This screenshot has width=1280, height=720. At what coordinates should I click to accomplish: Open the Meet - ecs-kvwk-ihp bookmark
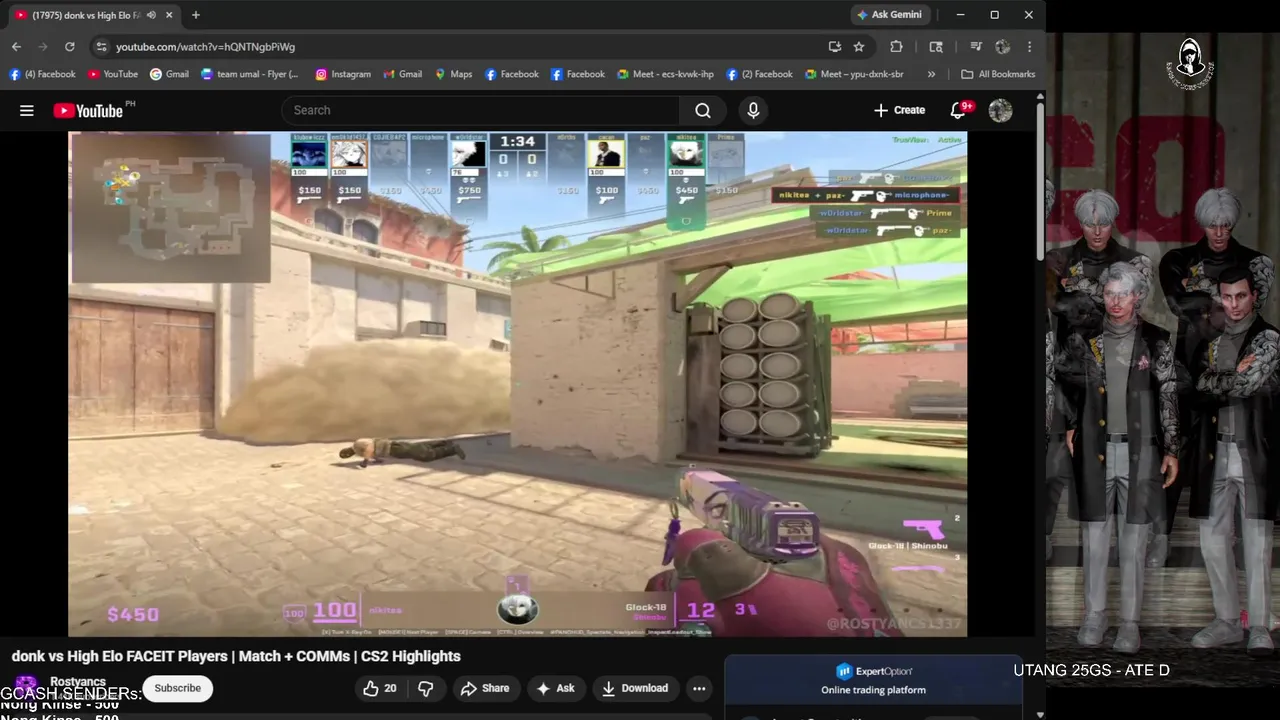coord(665,74)
